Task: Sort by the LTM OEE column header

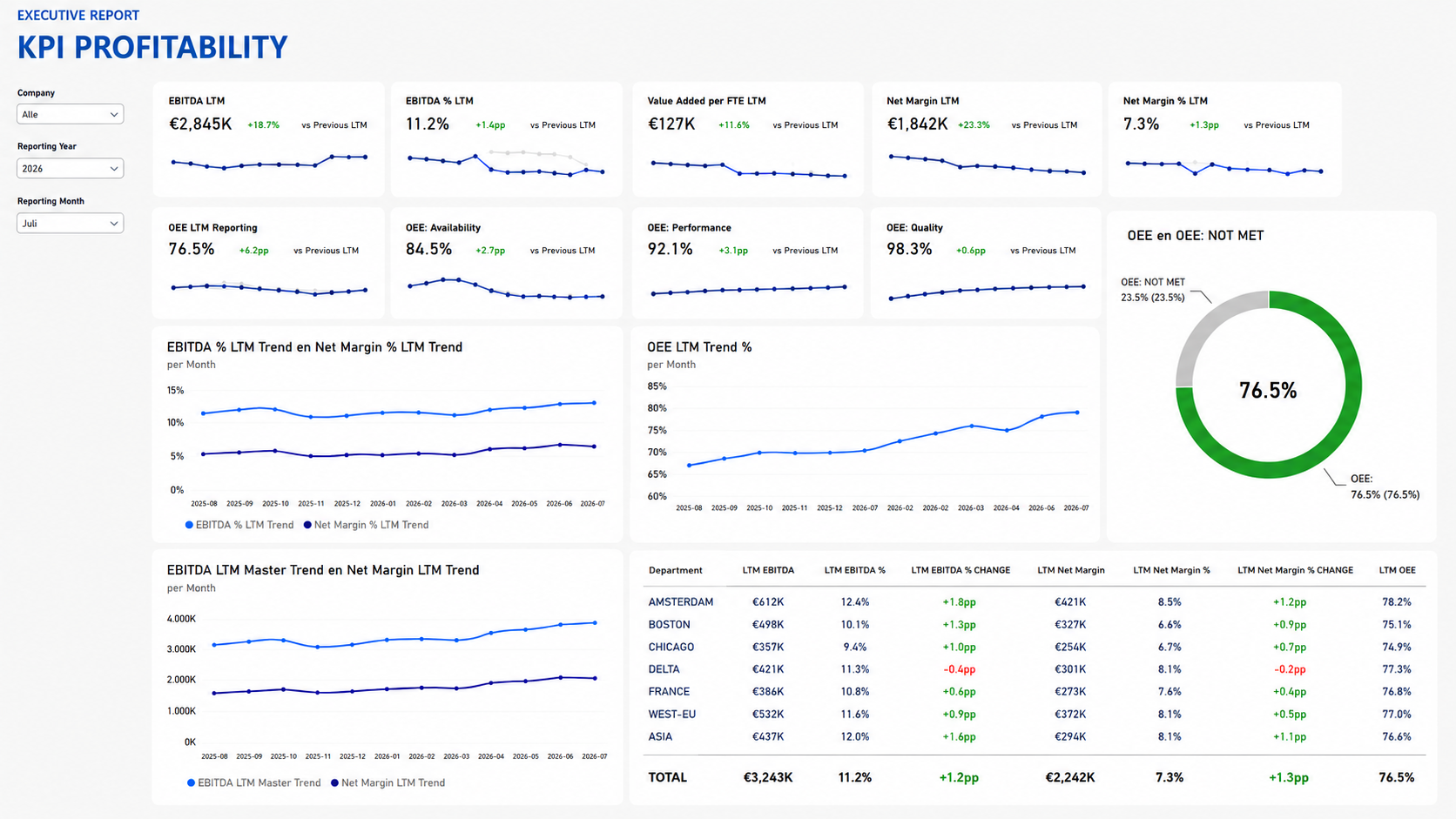Action: pos(1397,570)
